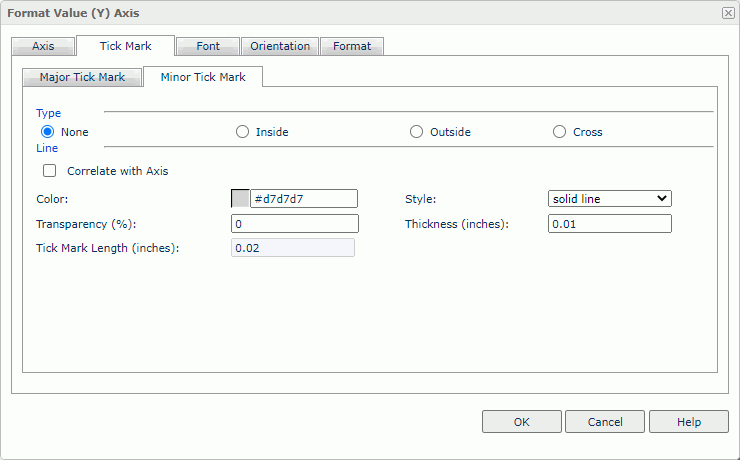
Task: Open the line color swatch picker
Action: 240,199
